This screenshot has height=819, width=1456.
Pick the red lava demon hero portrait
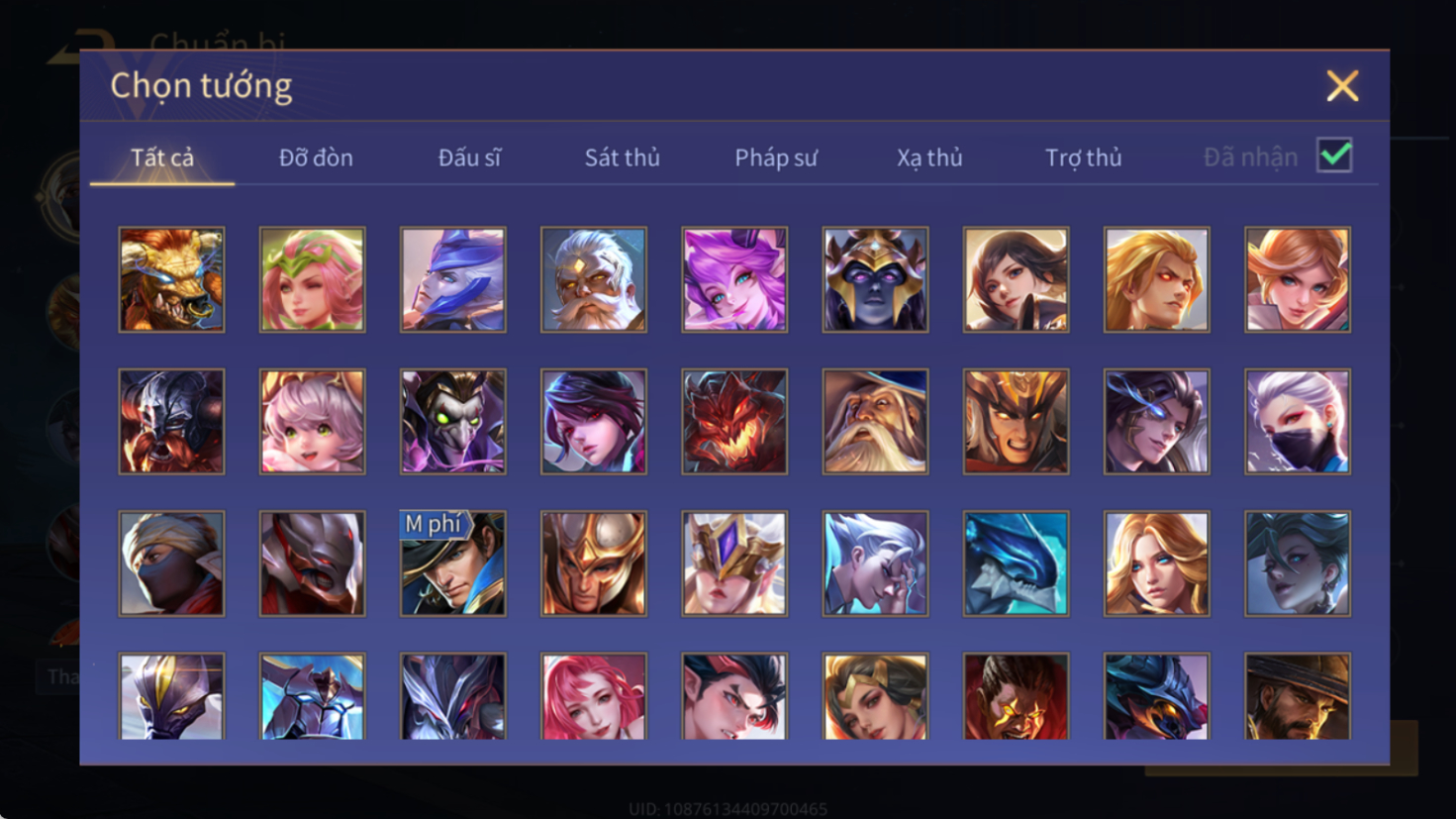tap(734, 422)
